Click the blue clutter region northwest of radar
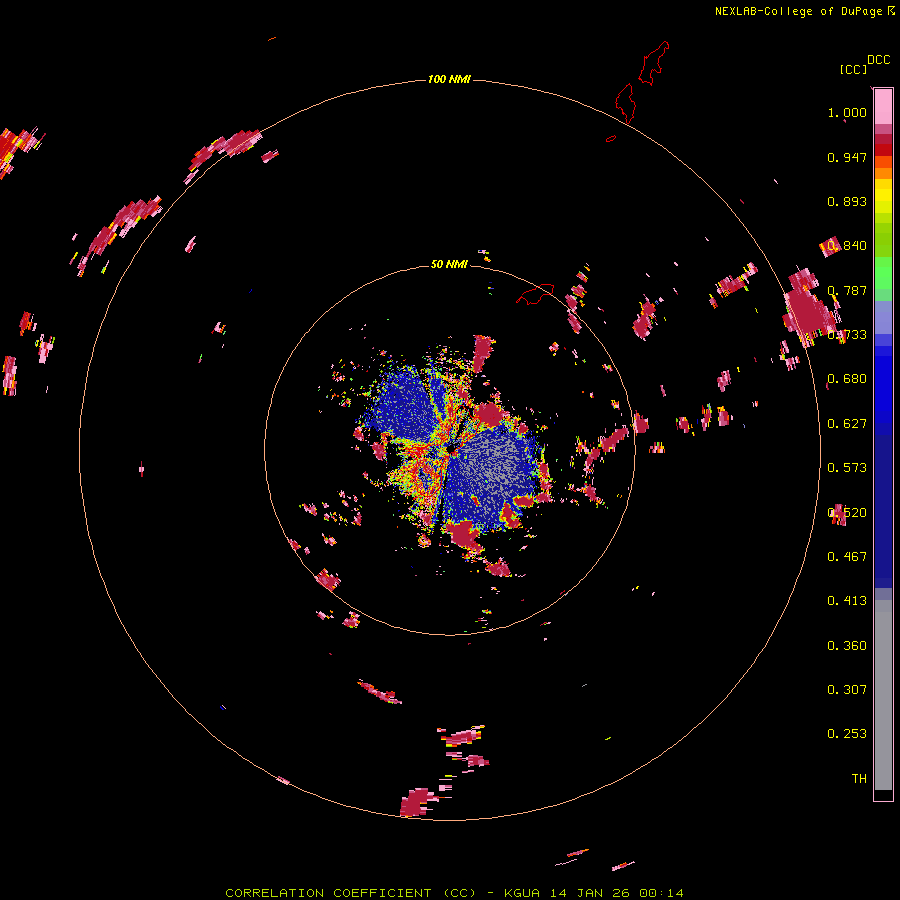900x900 pixels. coord(402,405)
